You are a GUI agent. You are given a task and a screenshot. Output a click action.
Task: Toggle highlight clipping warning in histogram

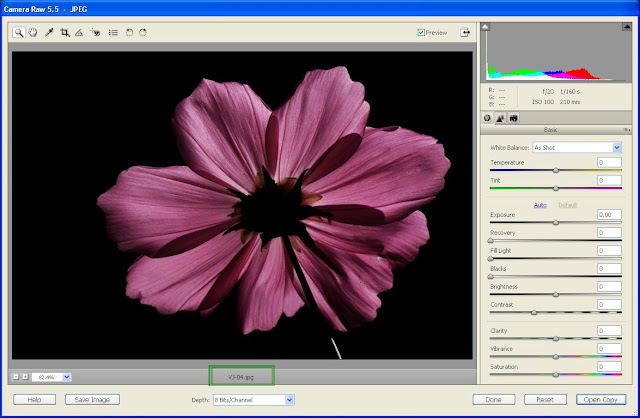(x=627, y=28)
